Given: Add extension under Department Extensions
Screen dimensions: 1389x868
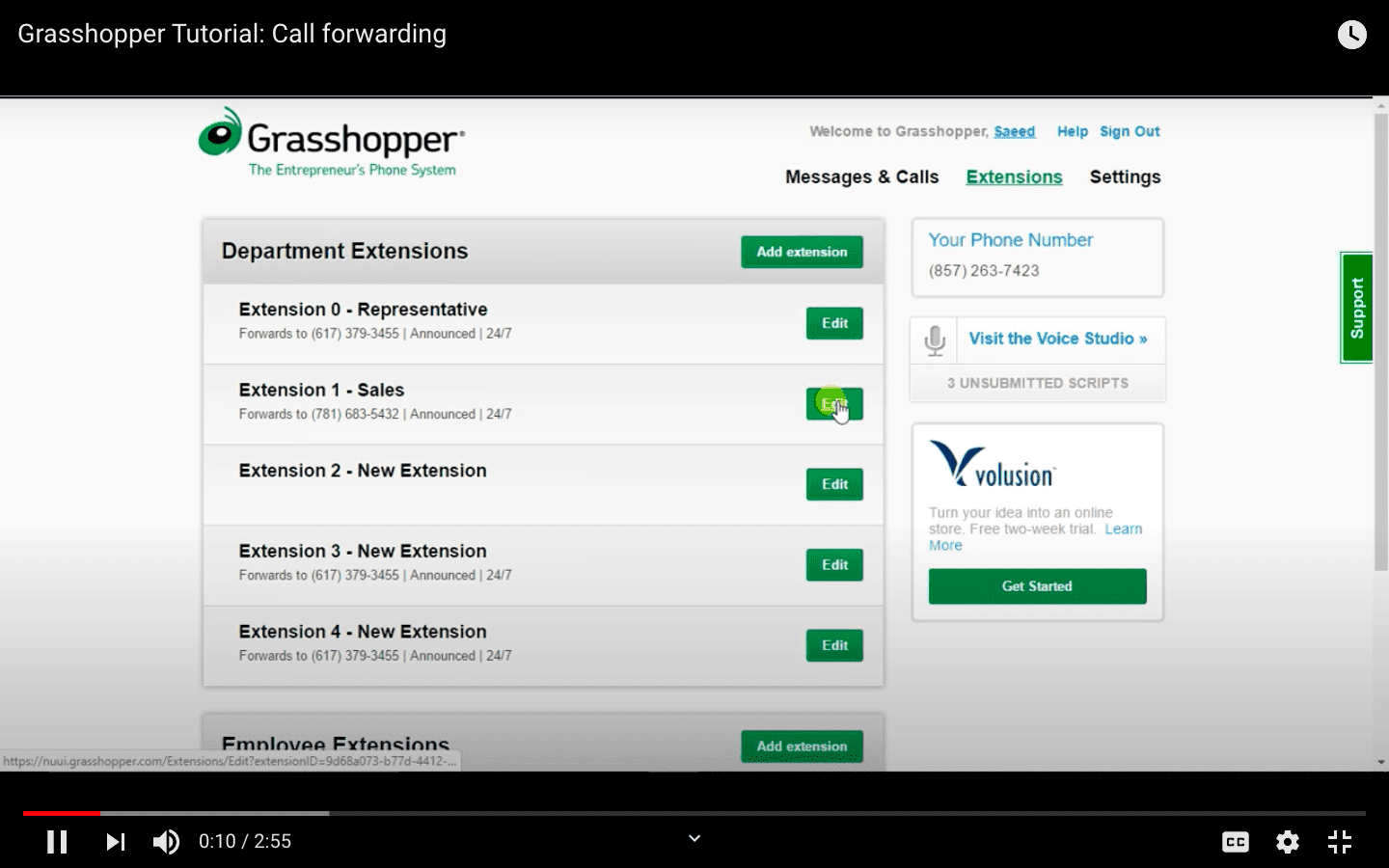Looking at the screenshot, I should (802, 252).
